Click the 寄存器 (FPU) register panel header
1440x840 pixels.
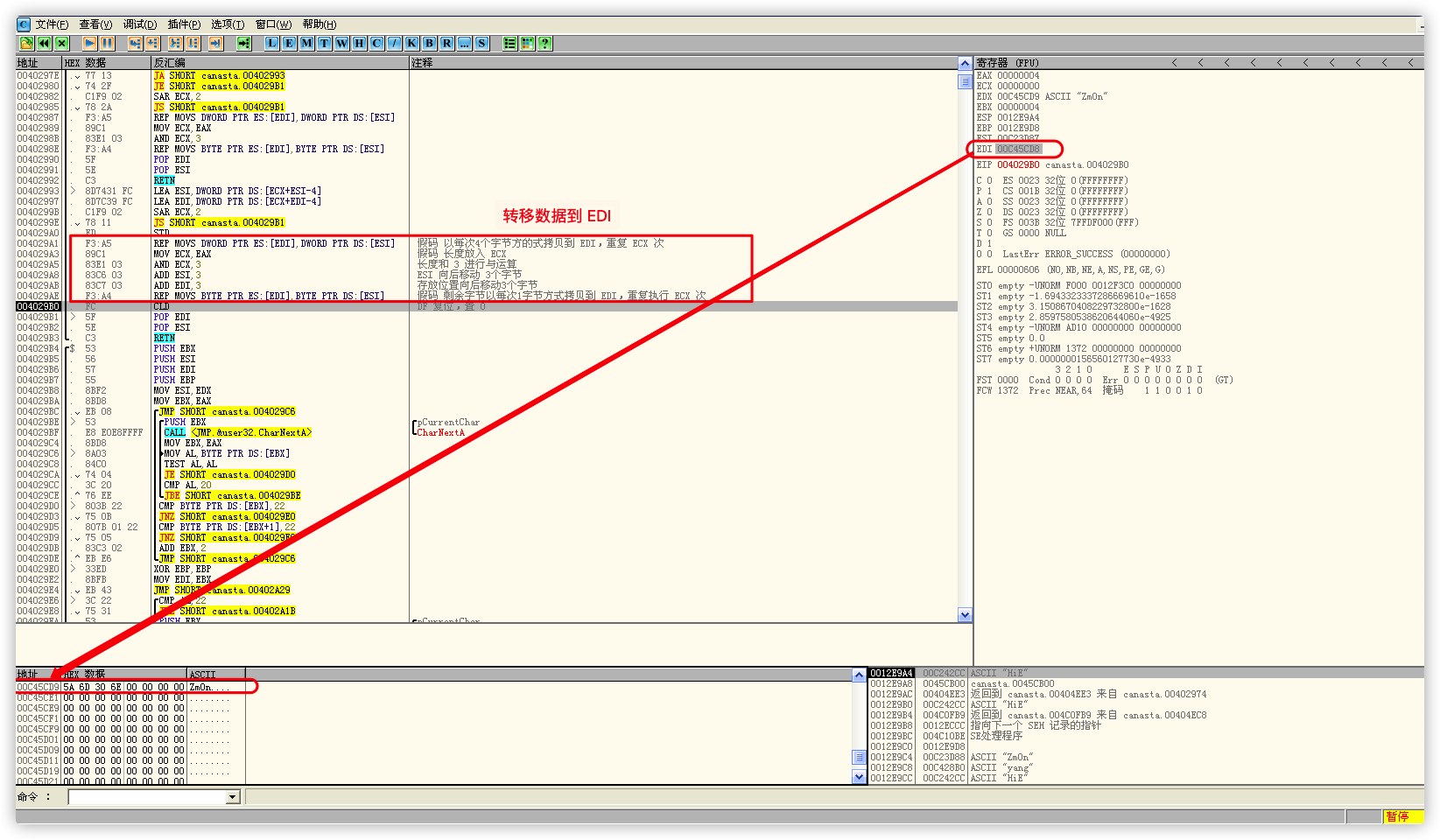1008,63
